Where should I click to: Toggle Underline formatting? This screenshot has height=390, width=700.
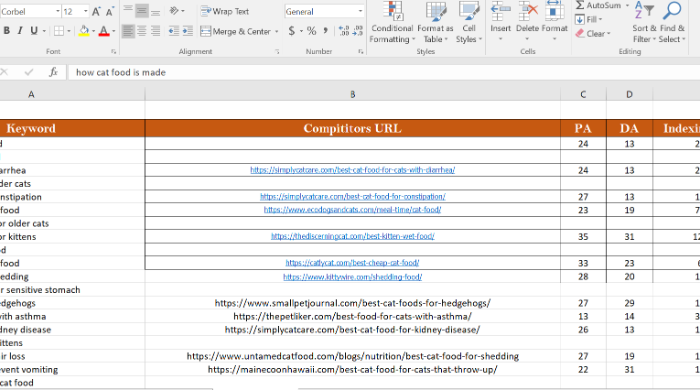click(34, 31)
